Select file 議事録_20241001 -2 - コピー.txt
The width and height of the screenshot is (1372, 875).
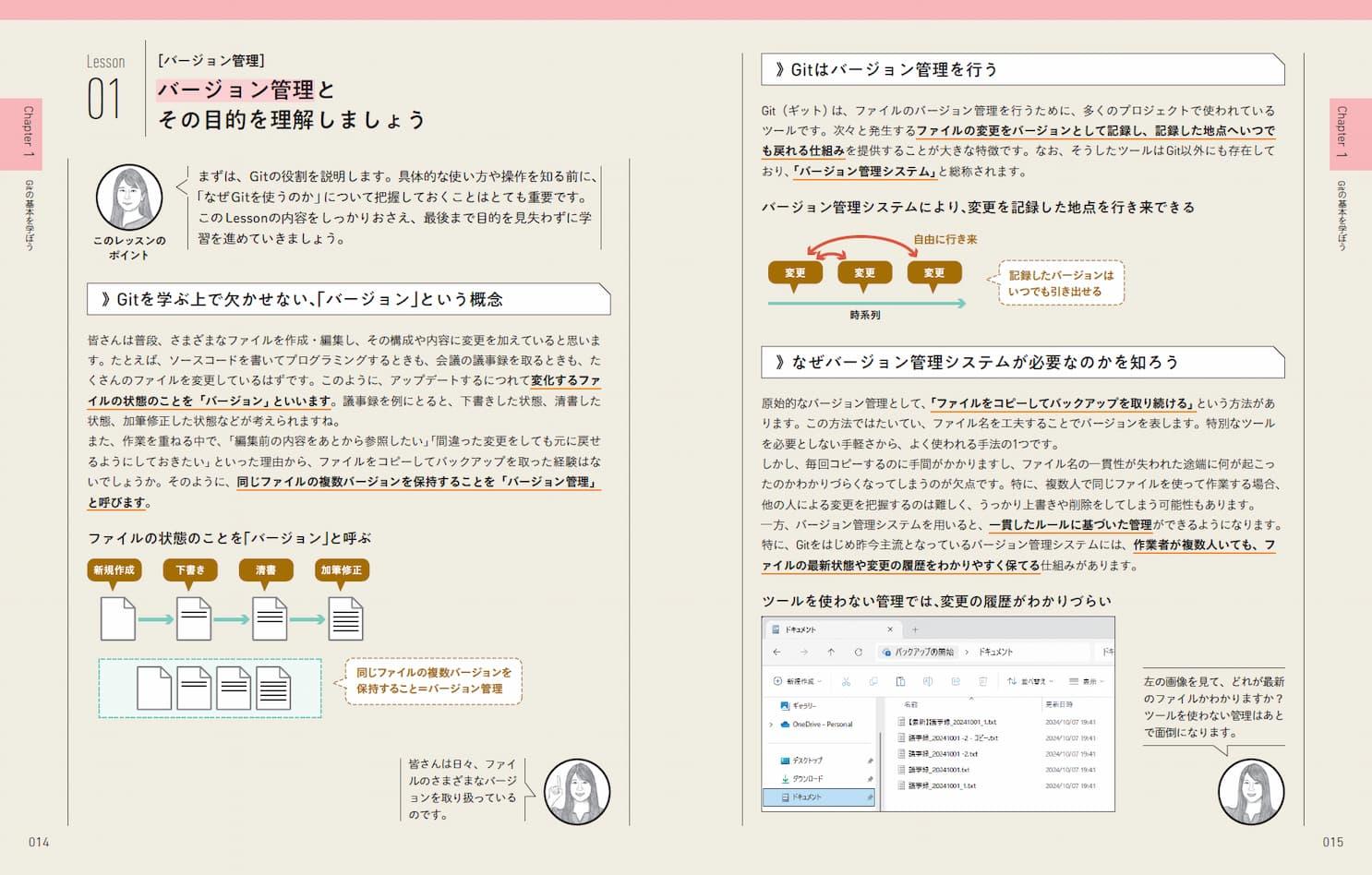pos(948,738)
